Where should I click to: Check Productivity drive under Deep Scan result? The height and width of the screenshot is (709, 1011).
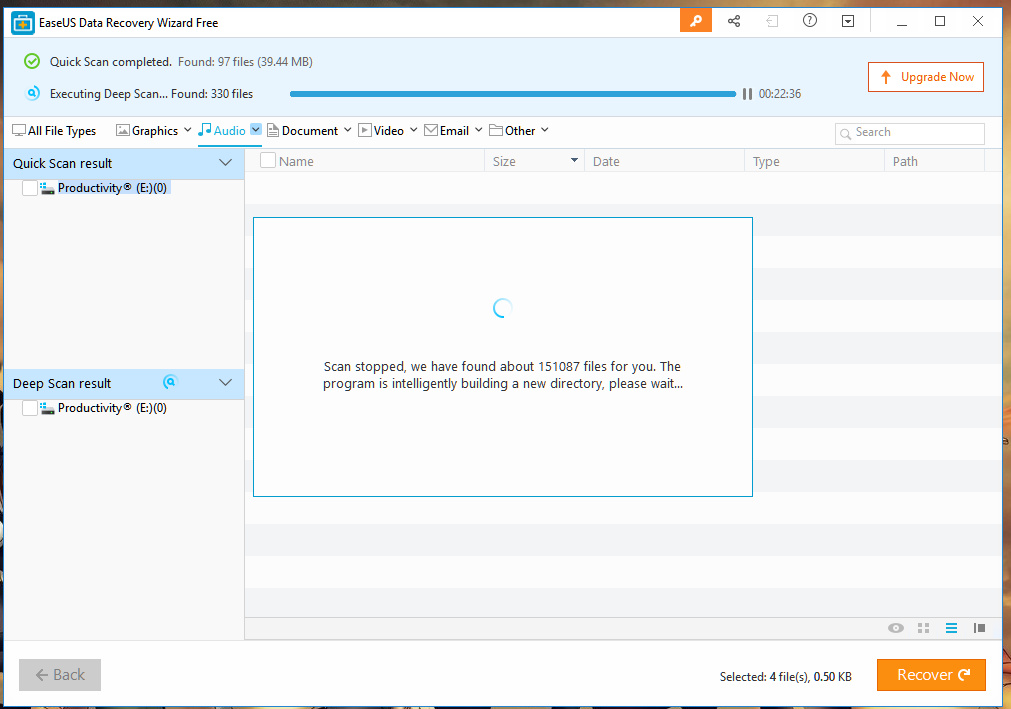(x=30, y=408)
